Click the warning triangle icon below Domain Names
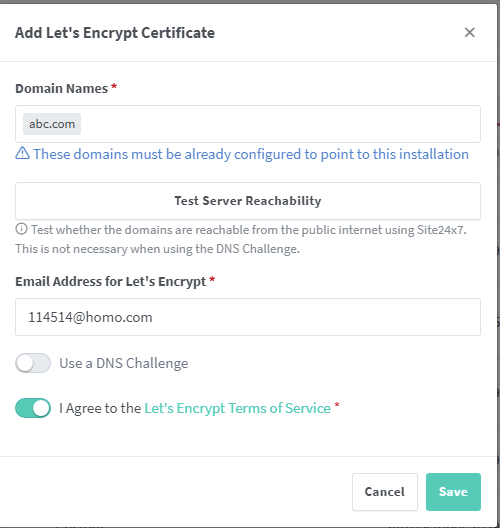This screenshot has width=500, height=528. [x=23, y=153]
